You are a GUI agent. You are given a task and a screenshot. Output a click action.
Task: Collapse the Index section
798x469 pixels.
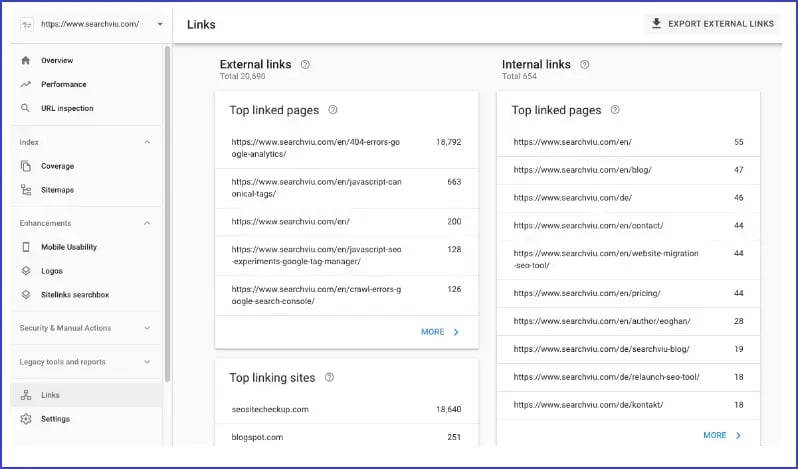coord(147,142)
